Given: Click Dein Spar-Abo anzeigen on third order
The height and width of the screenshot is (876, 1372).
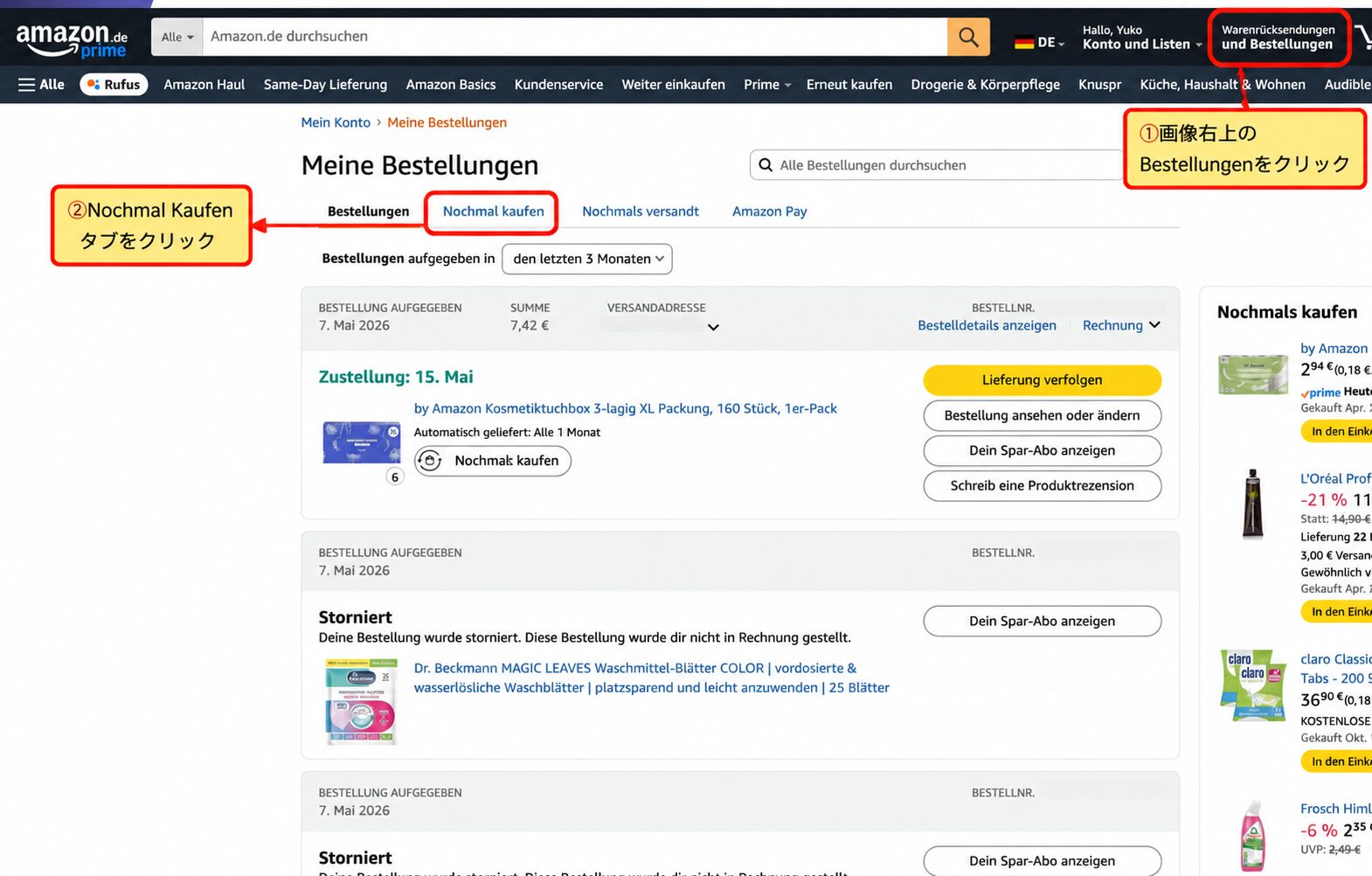Looking at the screenshot, I should (x=1042, y=861).
